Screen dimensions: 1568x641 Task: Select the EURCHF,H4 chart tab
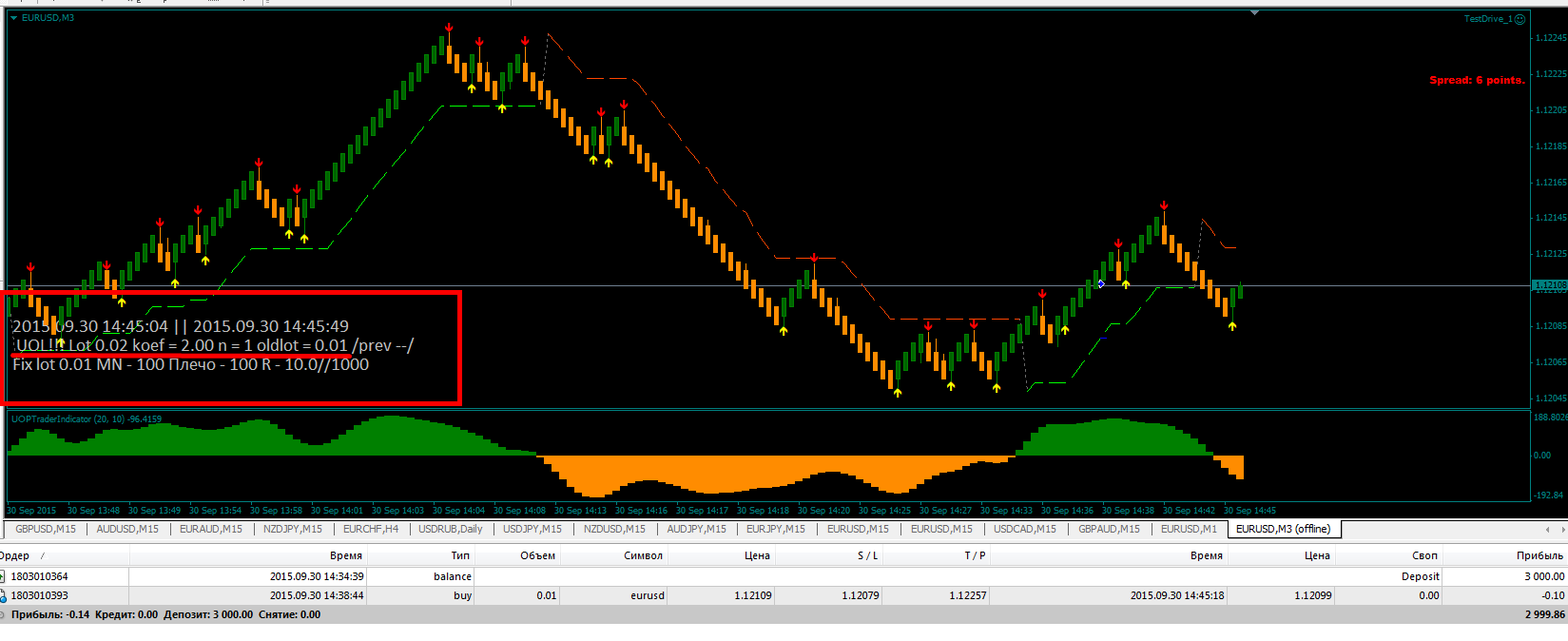(371, 529)
